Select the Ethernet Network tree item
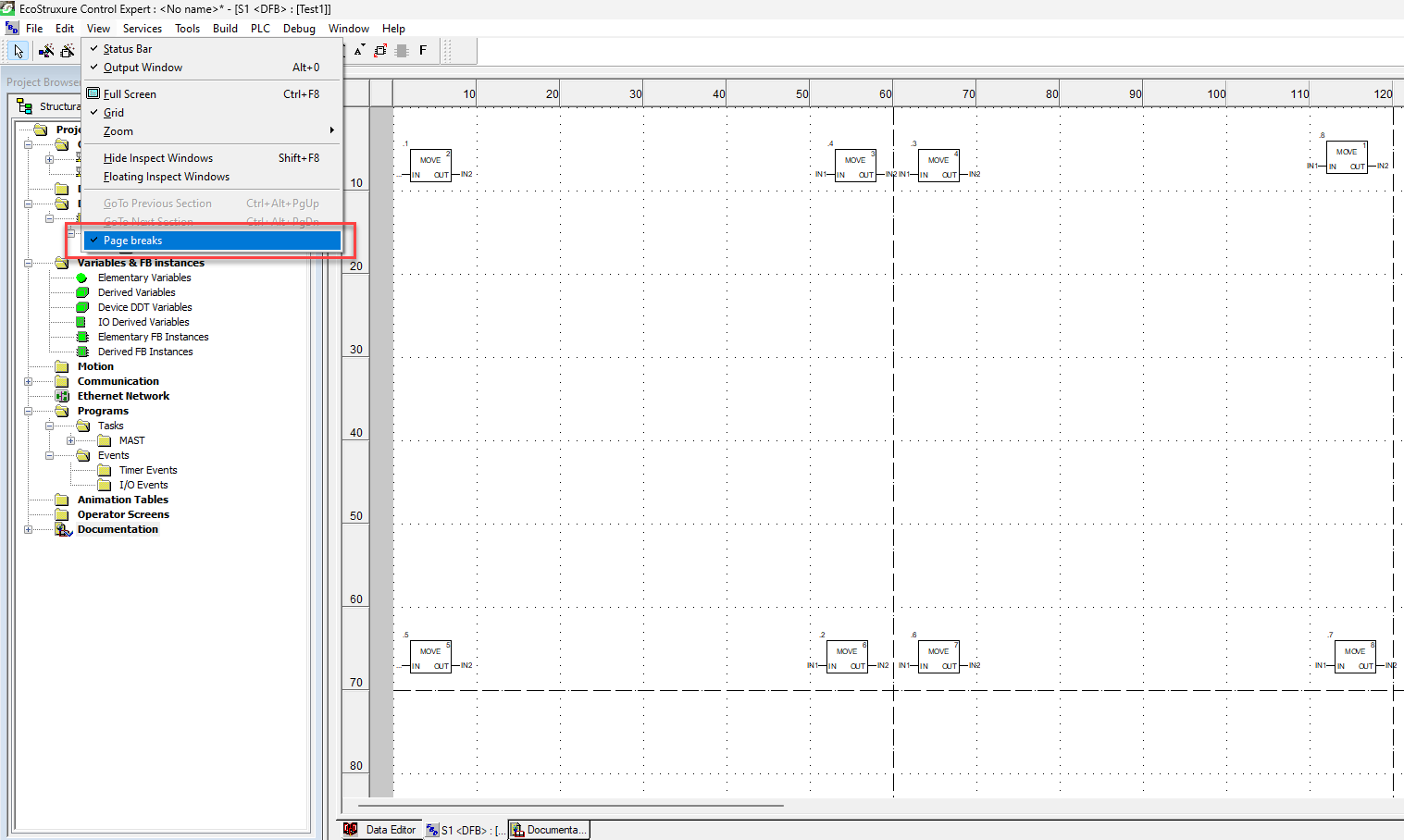Image resolution: width=1404 pixels, height=840 pixels. click(x=123, y=396)
